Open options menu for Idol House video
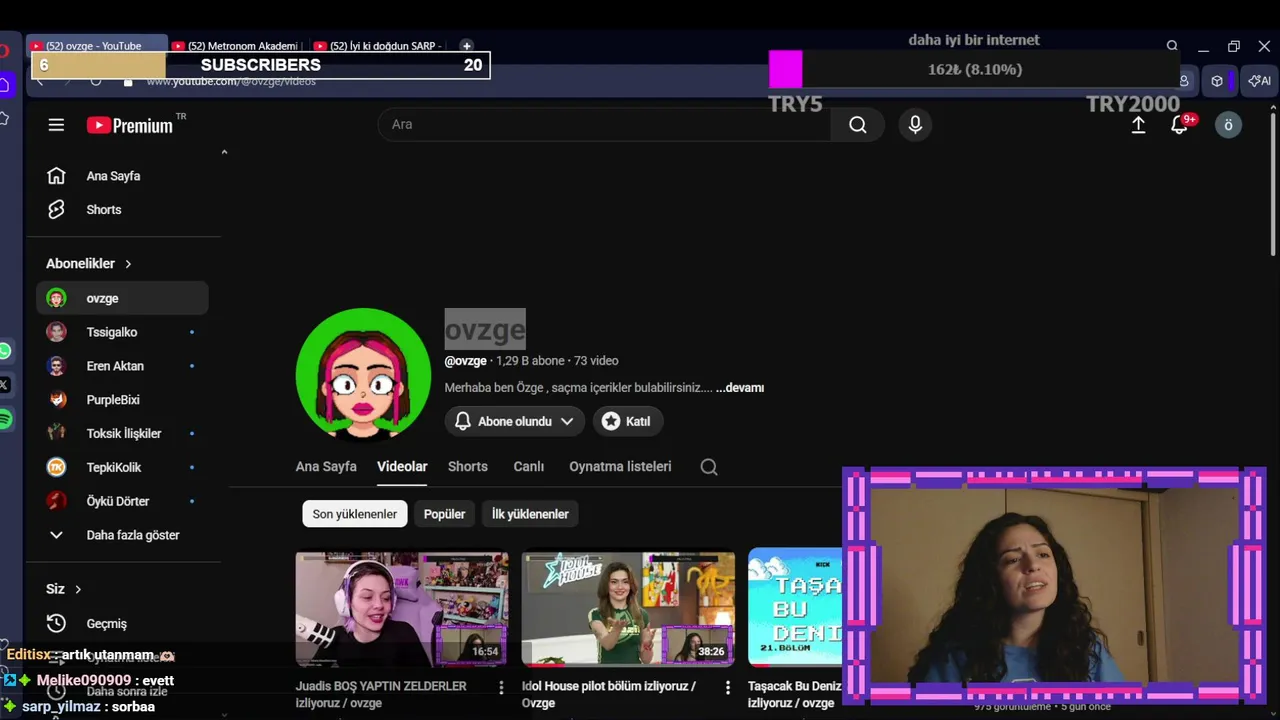The image size is (1280, 720). coord(727,688)
